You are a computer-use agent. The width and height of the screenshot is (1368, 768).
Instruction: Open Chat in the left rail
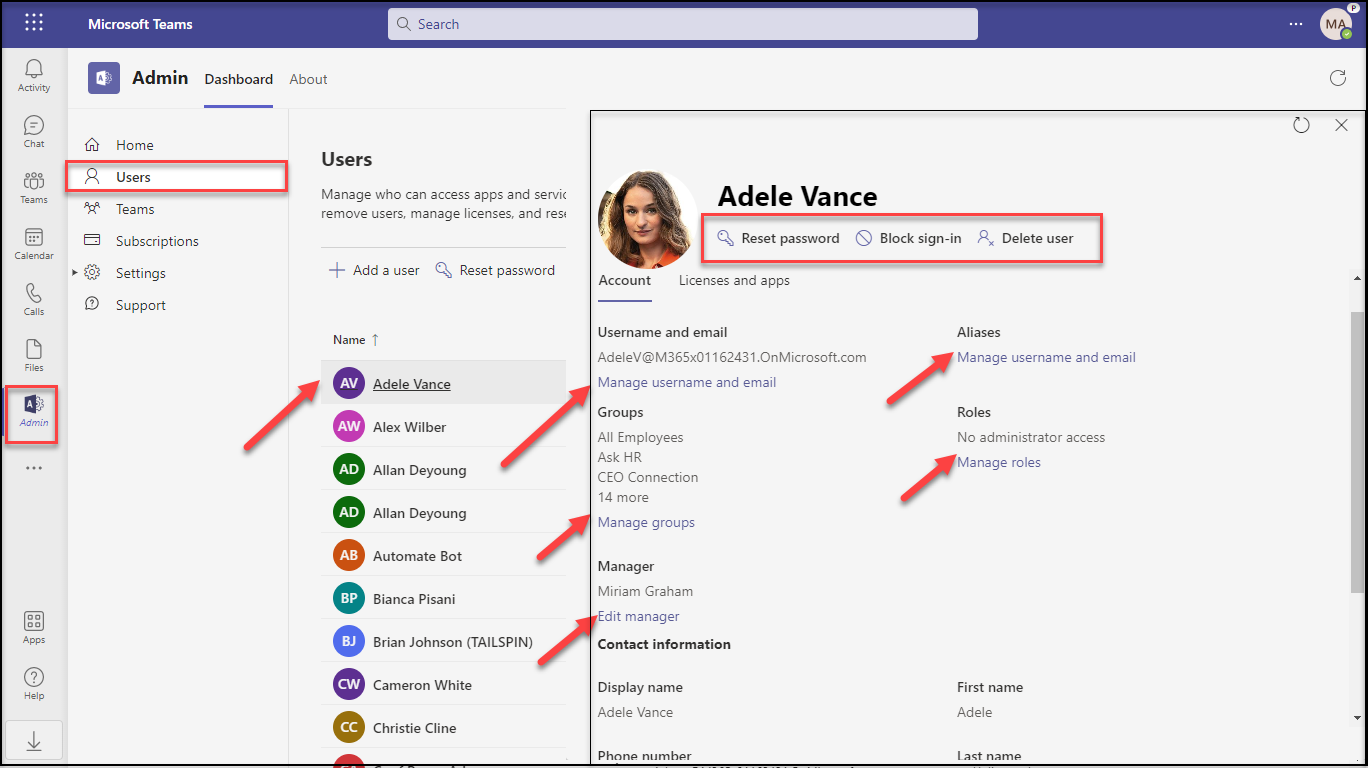click(x=34, y=131)
